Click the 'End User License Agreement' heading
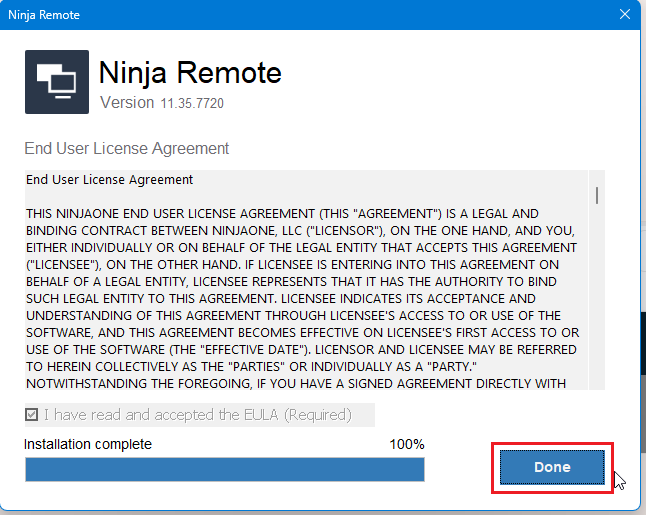 126,148
